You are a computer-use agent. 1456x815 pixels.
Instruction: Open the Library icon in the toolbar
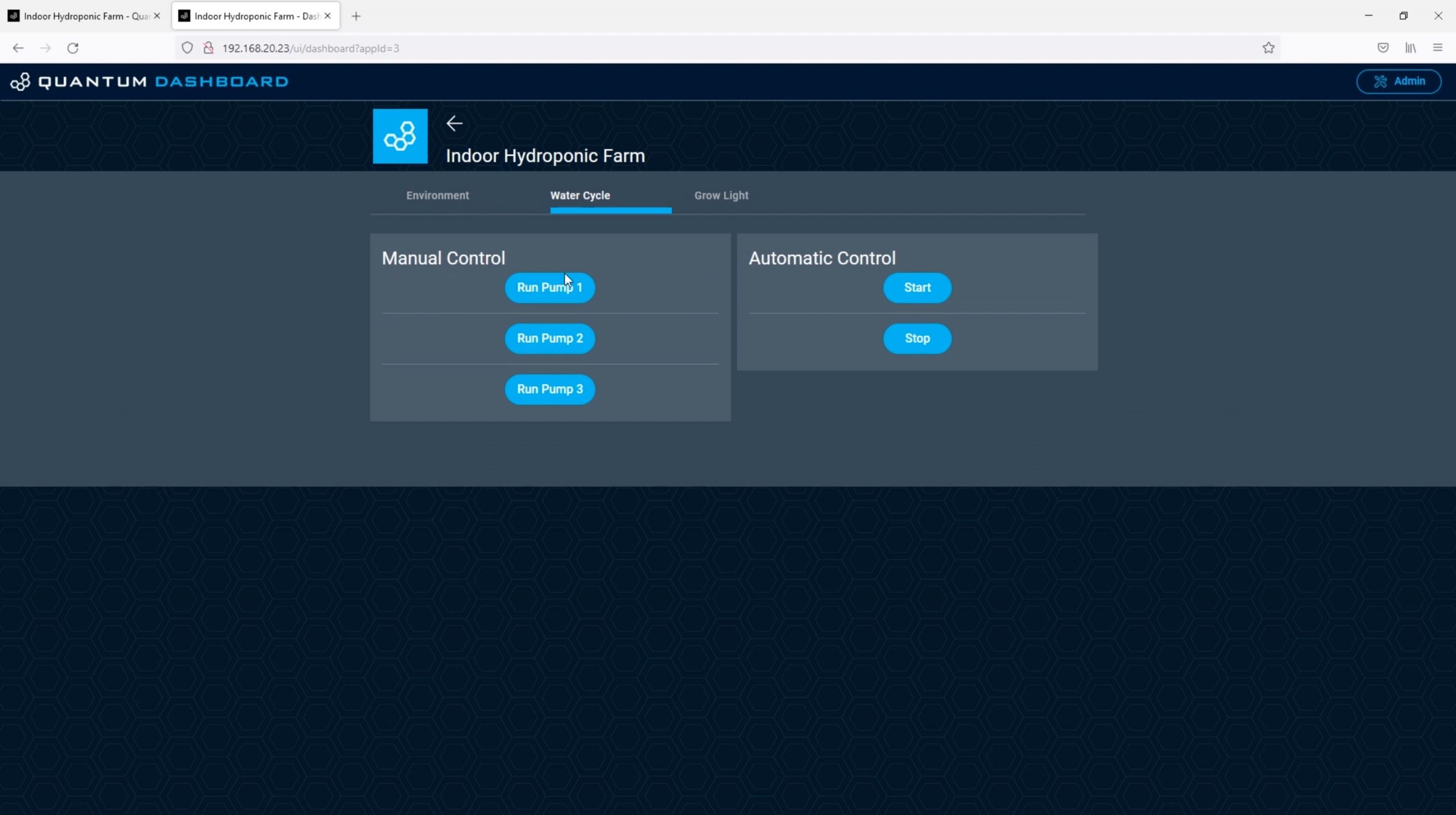(1410, 48)
